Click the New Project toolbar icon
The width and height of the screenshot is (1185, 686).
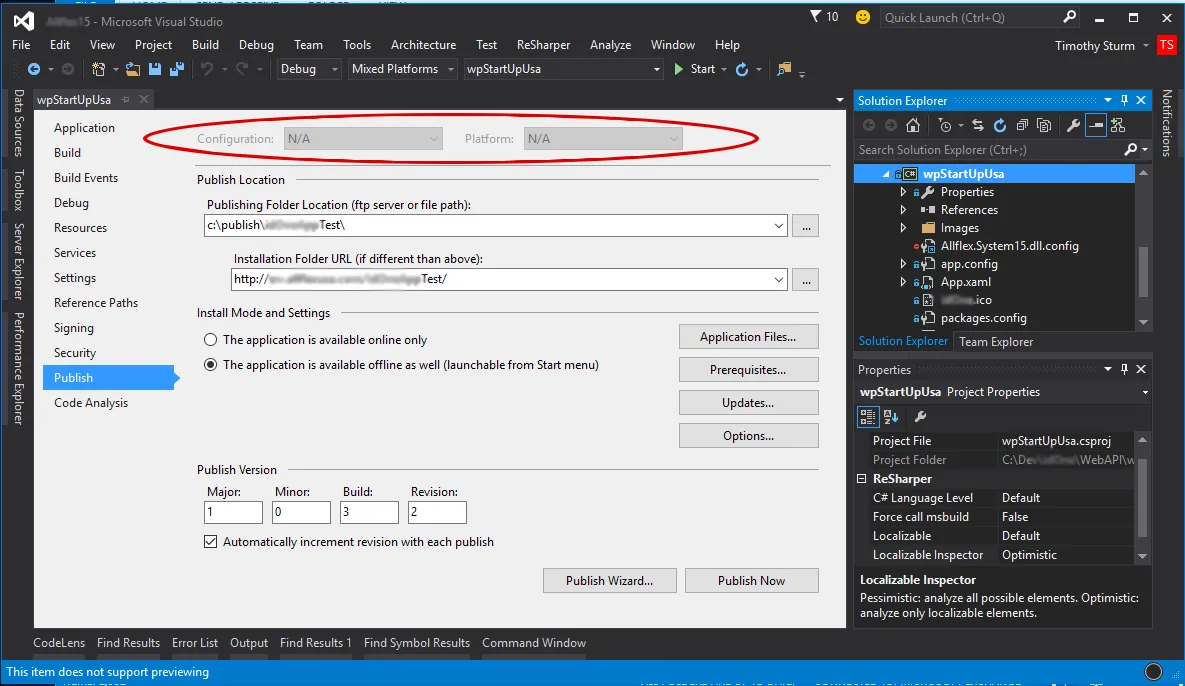98,69
